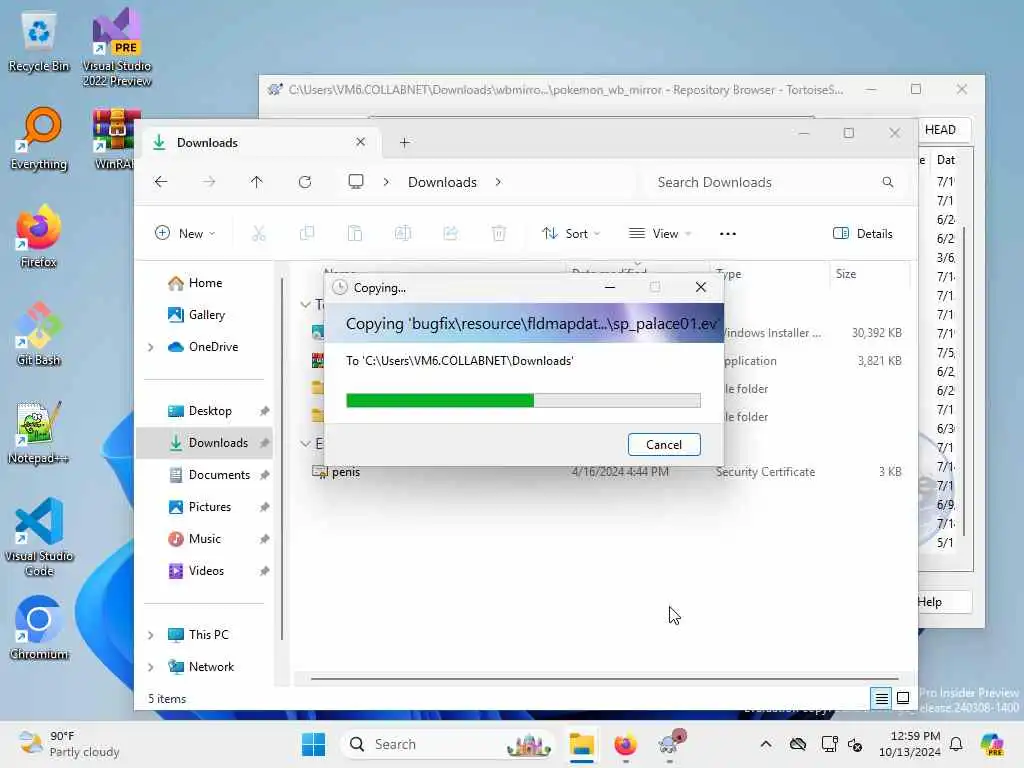Add a new Explorer tab

(405, 142)
